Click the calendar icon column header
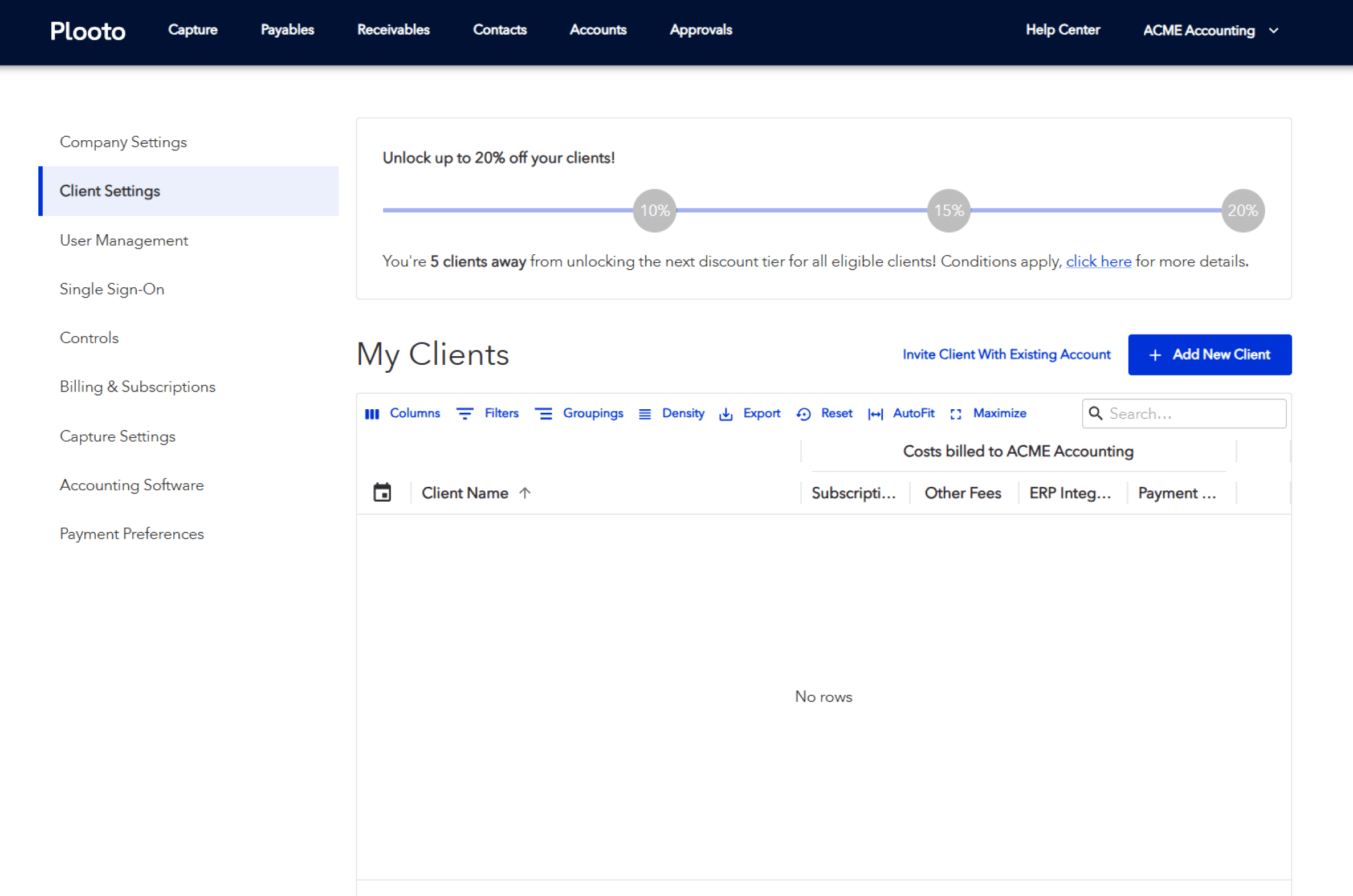This screenshot has width=1353, height=896. (x=382, y=492)
